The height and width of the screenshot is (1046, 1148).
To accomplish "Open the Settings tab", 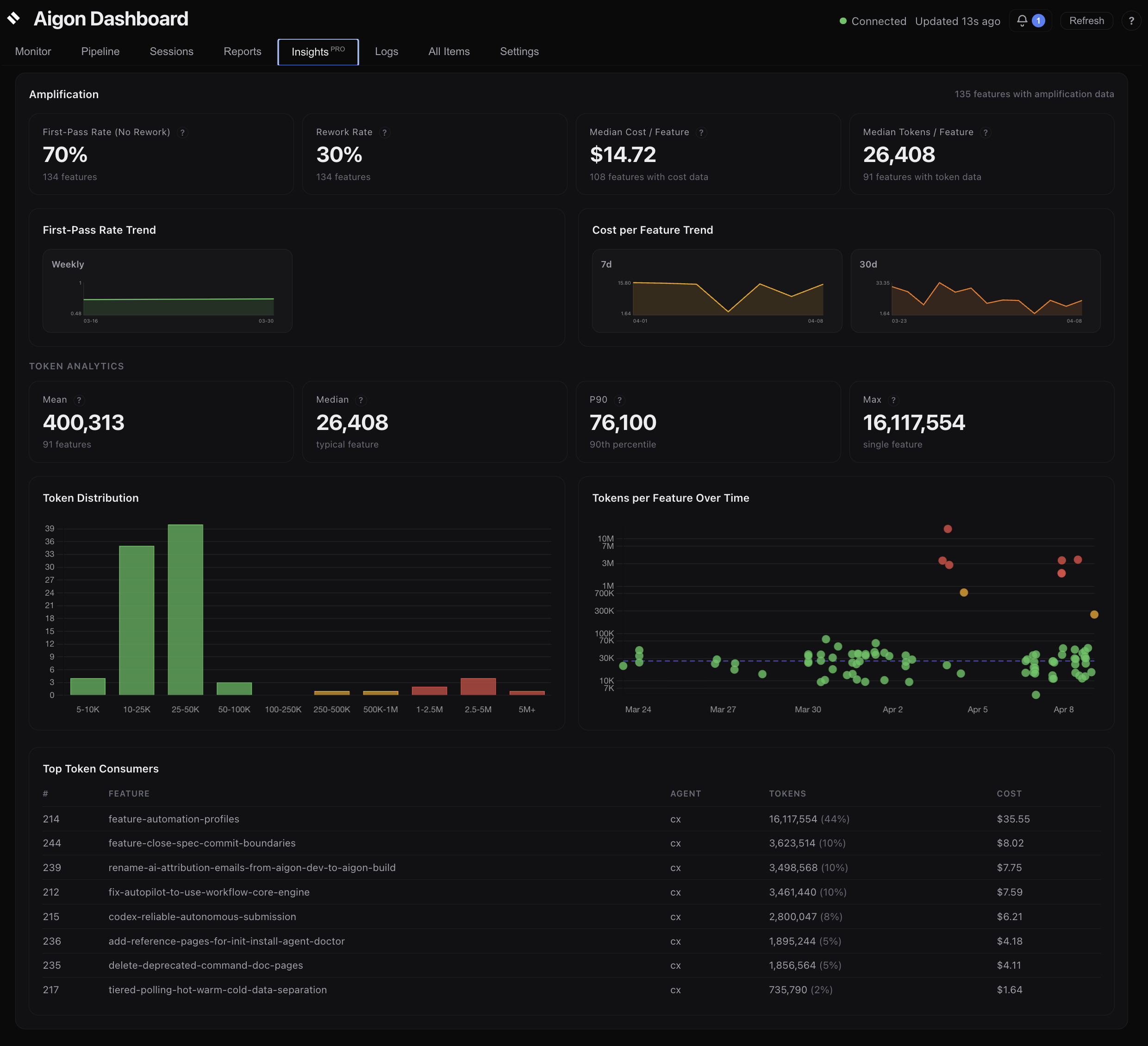I will point(519,51).
